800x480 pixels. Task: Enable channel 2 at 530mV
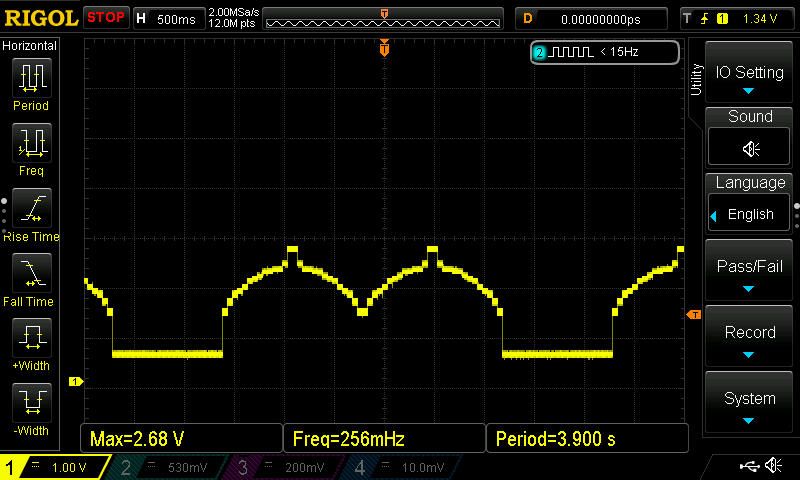[170, 467]
